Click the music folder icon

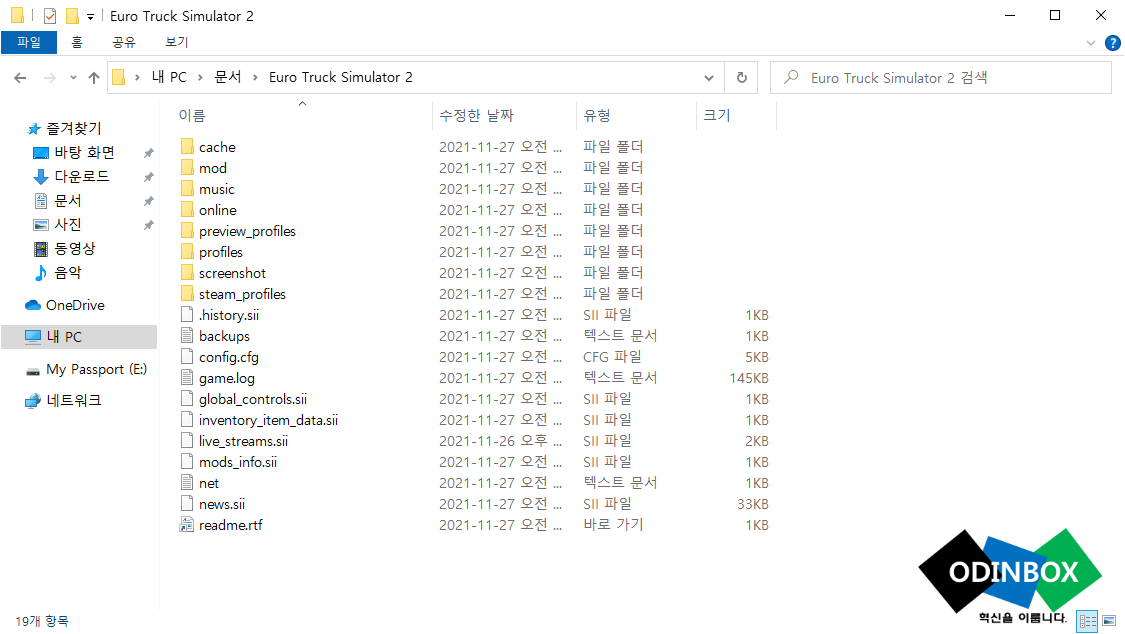187,189
